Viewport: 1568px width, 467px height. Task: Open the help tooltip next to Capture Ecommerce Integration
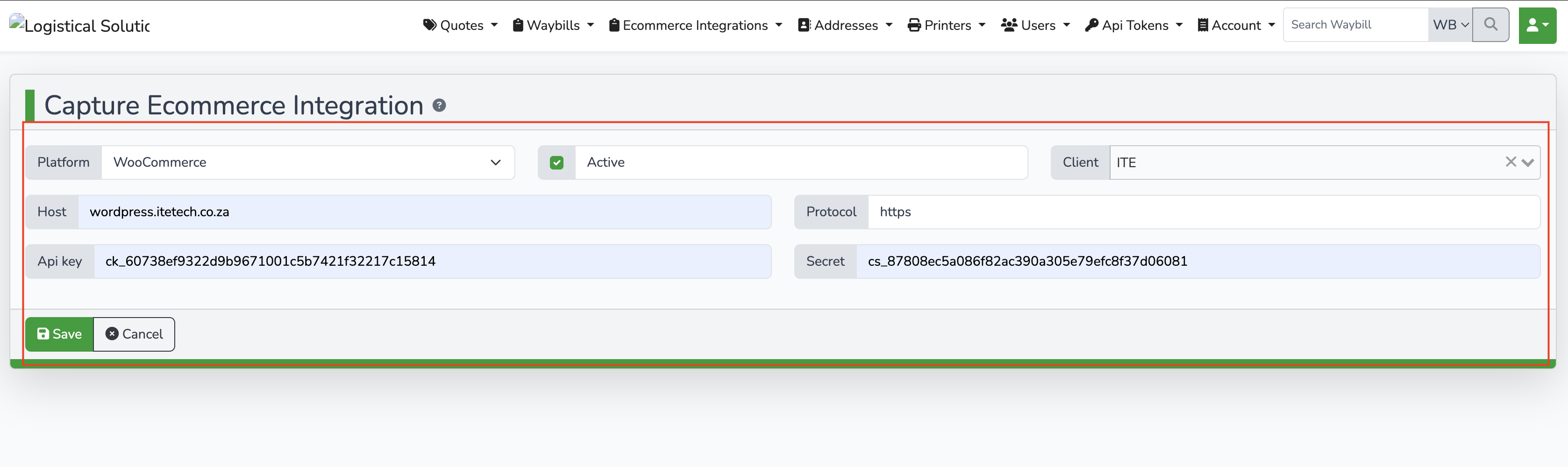point(440,105)
